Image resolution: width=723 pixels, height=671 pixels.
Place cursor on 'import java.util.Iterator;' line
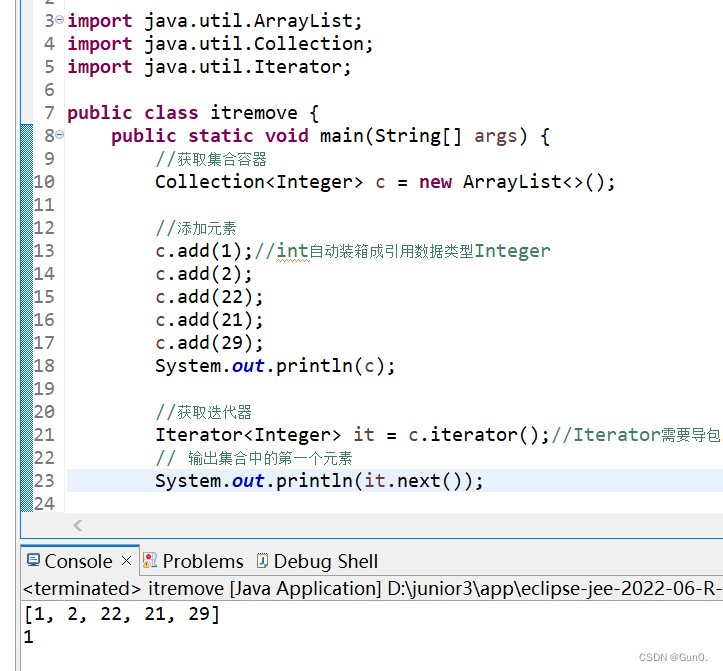[209, 67]
